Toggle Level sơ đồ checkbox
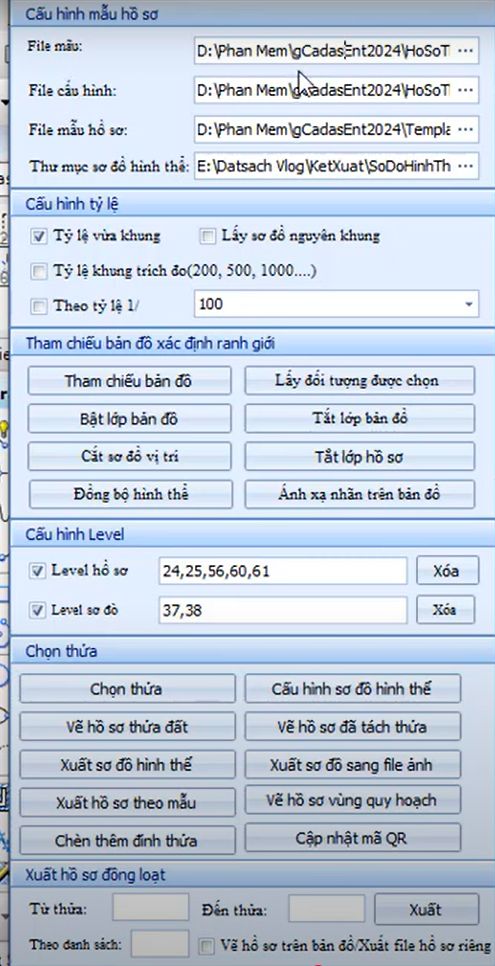The height and width of the screenshot is (966, 495). pyautogui.click(x=38, y=611)
